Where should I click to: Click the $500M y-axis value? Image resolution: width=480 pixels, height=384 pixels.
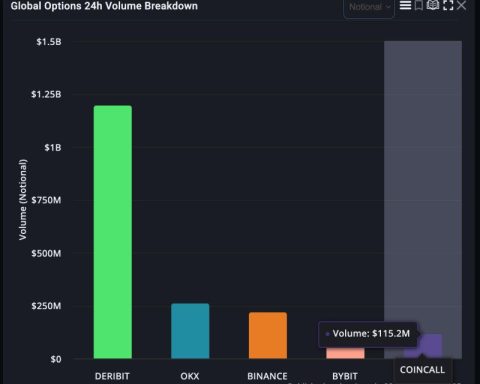(x=46, y=253)
